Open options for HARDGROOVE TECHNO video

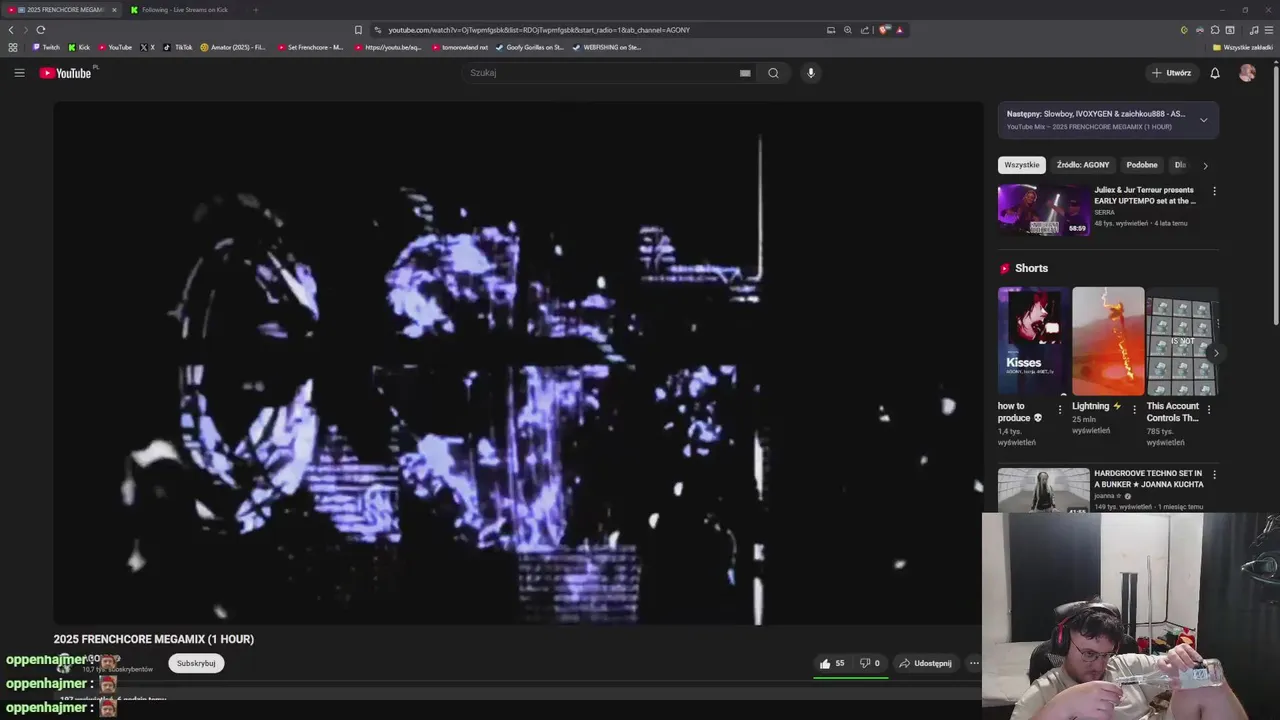(1214, 475)
